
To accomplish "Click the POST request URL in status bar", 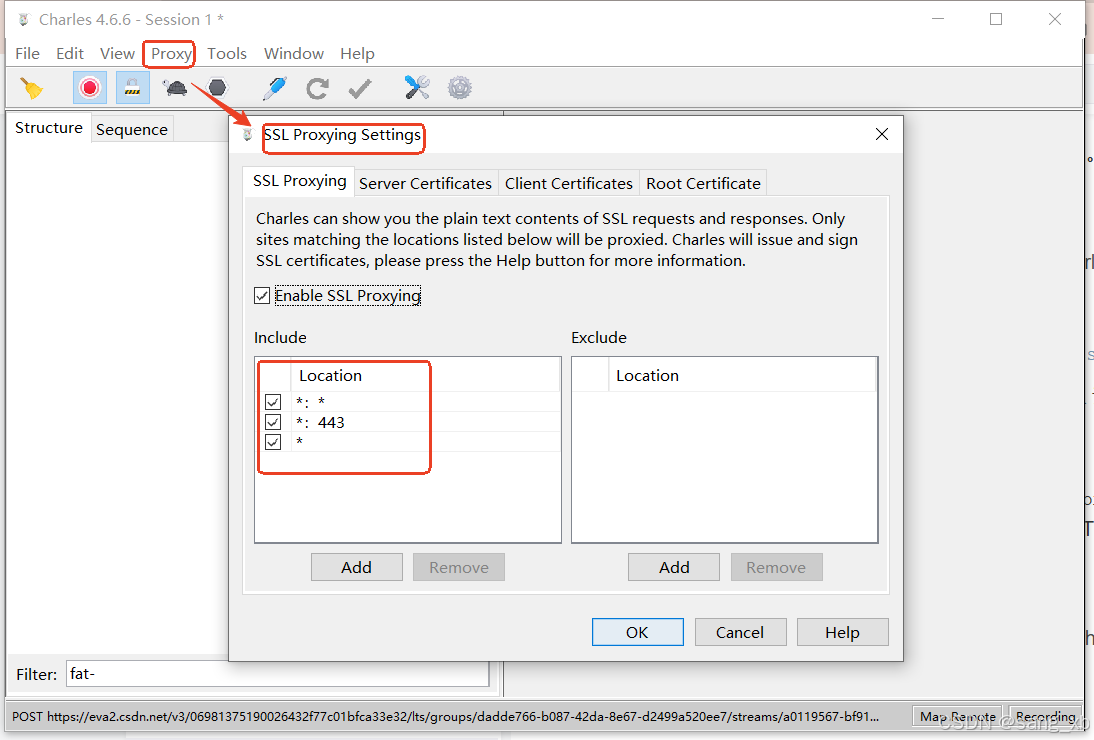I will (x=445, y=716).
